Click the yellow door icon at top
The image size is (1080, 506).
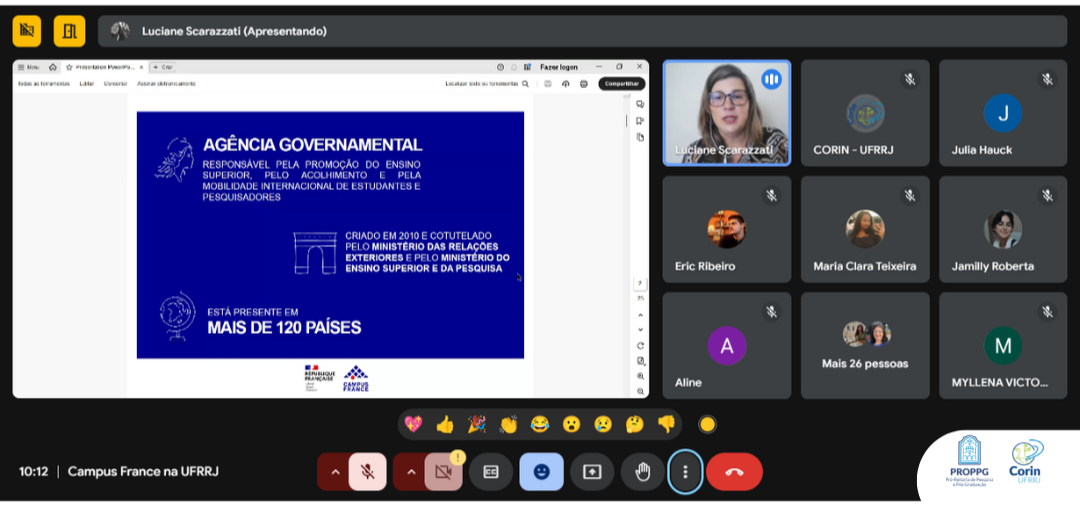[69, 31]
